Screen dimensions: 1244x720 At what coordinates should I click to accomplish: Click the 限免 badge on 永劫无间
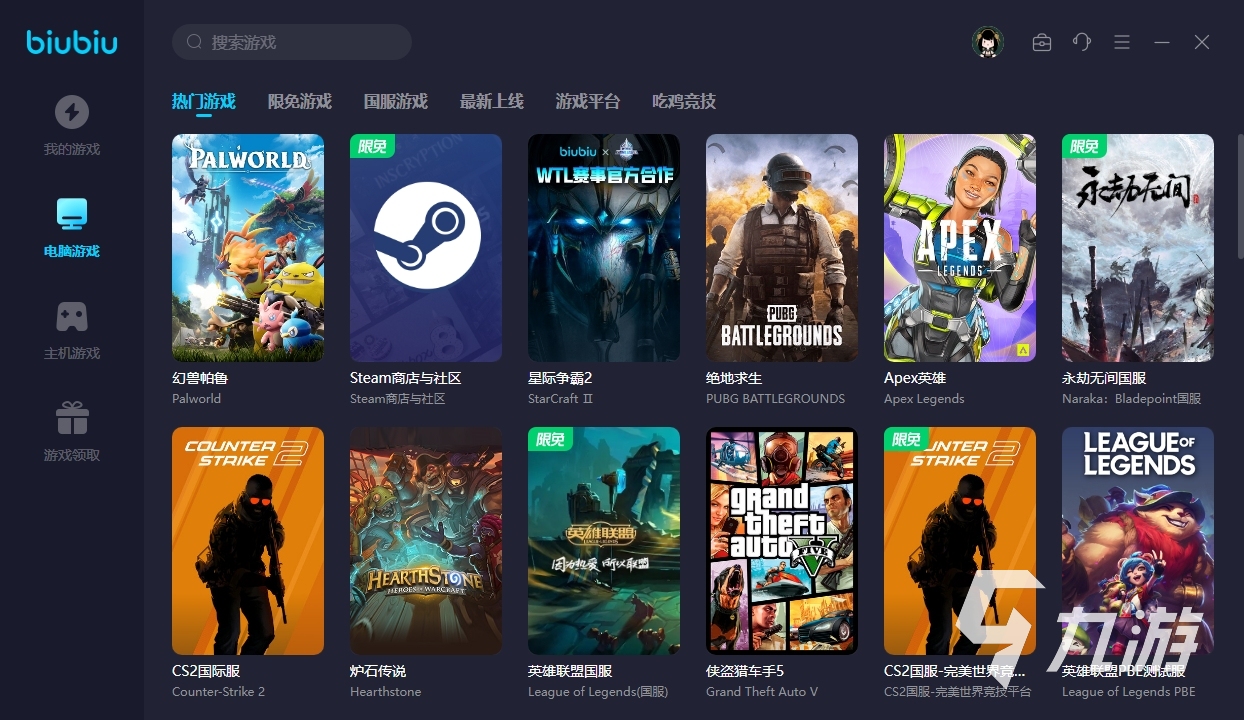click(1084, 146)
